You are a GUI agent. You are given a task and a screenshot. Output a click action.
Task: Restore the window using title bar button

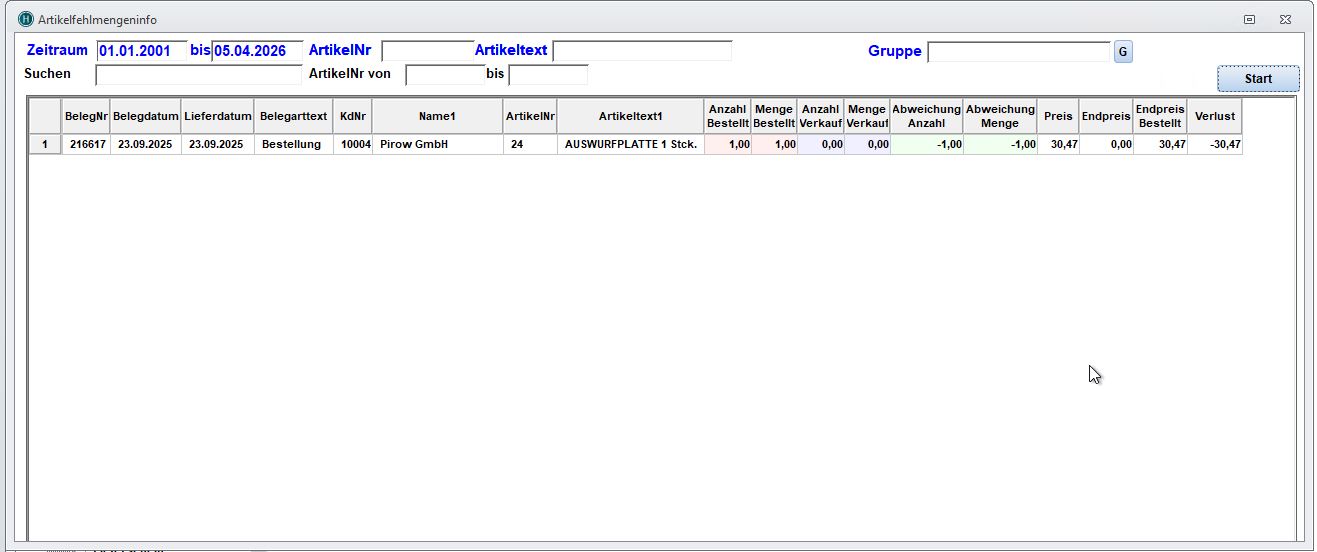click(1249, 19)
